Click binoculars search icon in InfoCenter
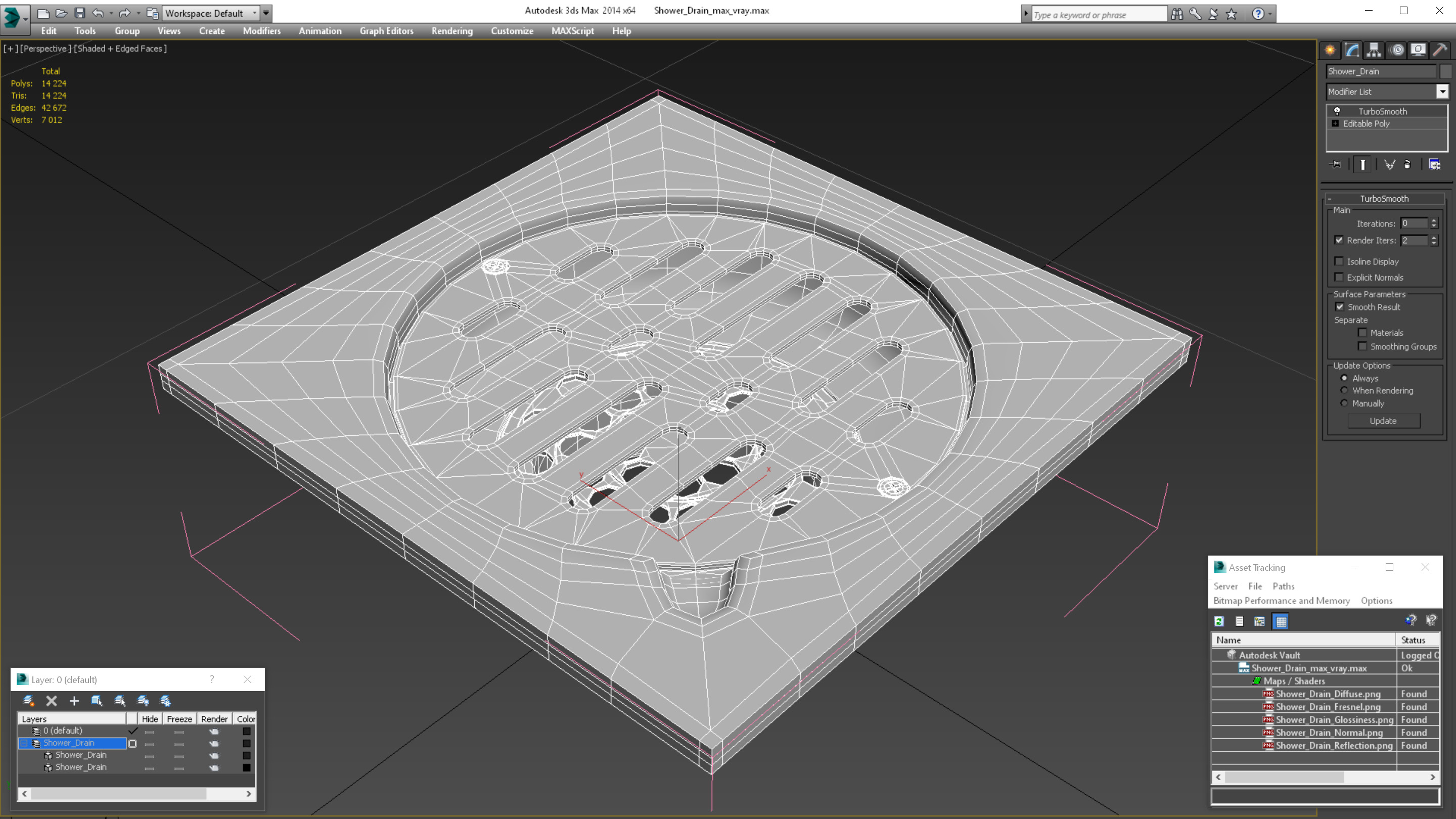1456x819 pixels. (1177, 14)
